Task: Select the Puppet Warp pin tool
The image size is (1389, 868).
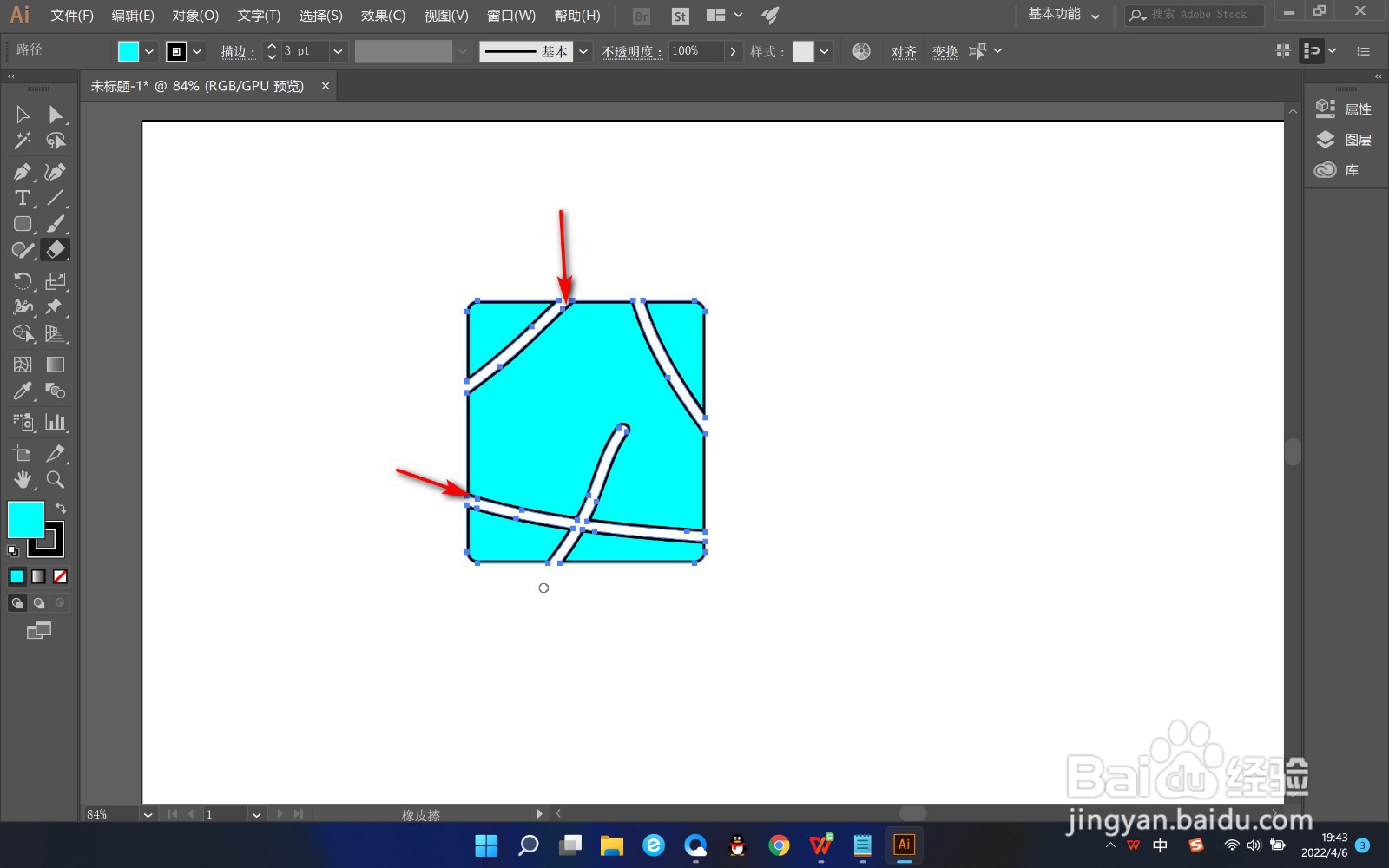Action: point(56,307)
